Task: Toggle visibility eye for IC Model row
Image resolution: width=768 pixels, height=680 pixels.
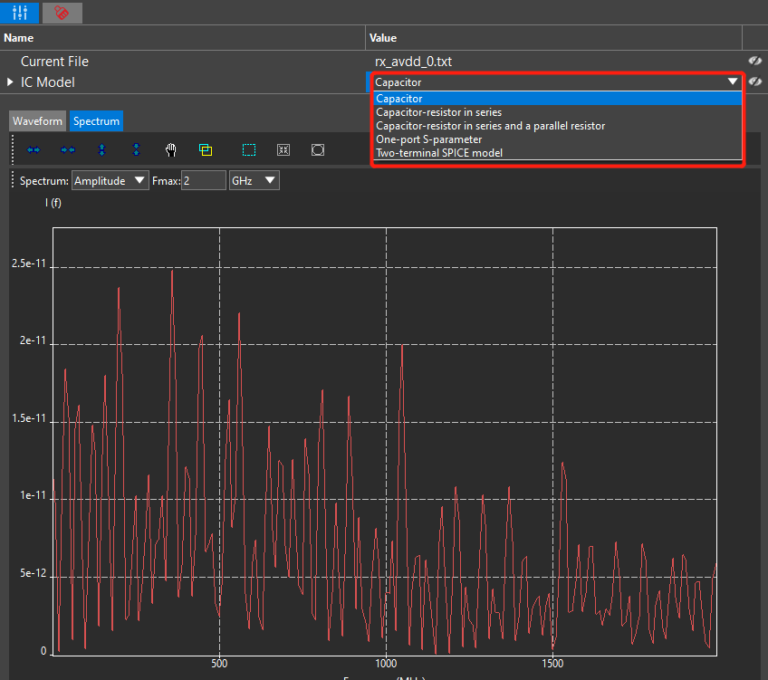Action: (756, 82)
